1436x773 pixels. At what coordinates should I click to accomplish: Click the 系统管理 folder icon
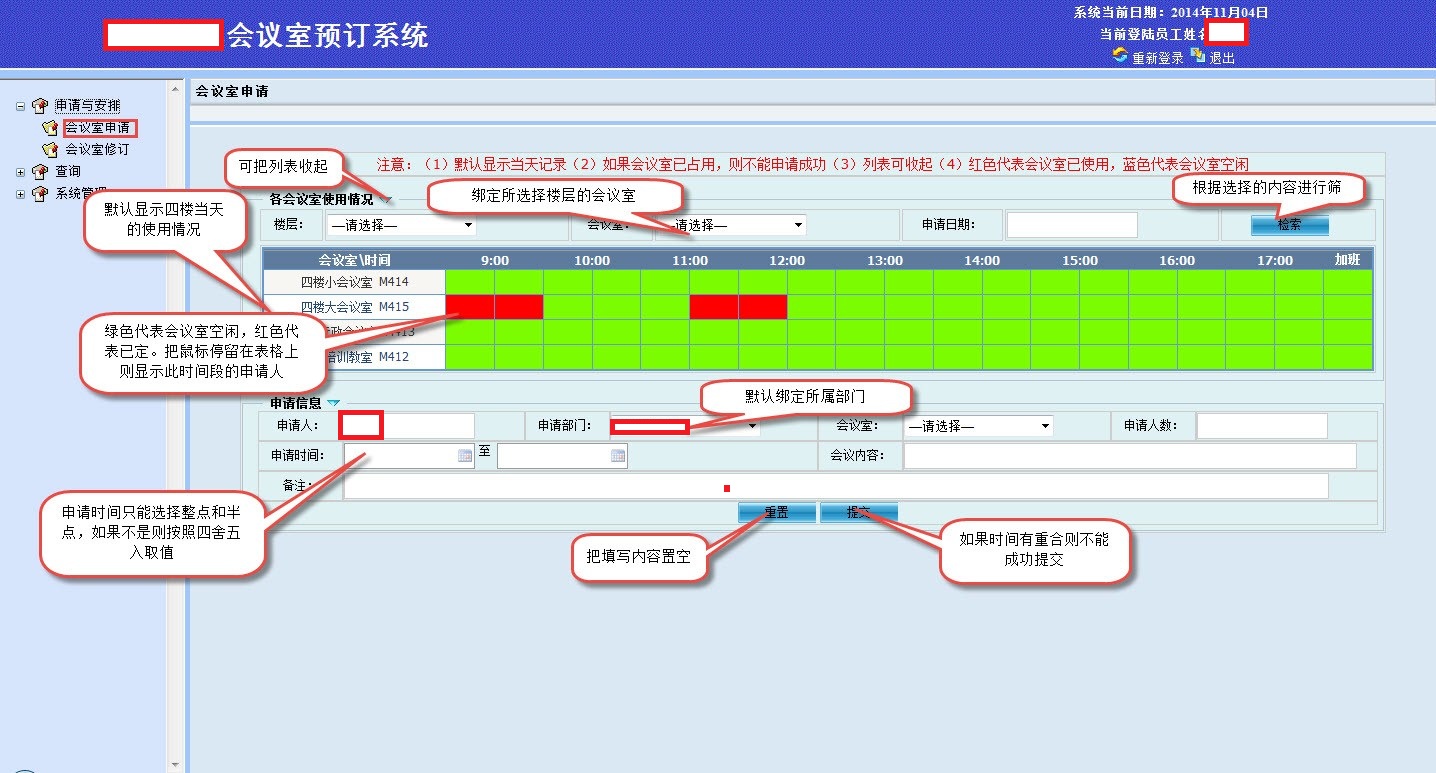tap(40, 194)
